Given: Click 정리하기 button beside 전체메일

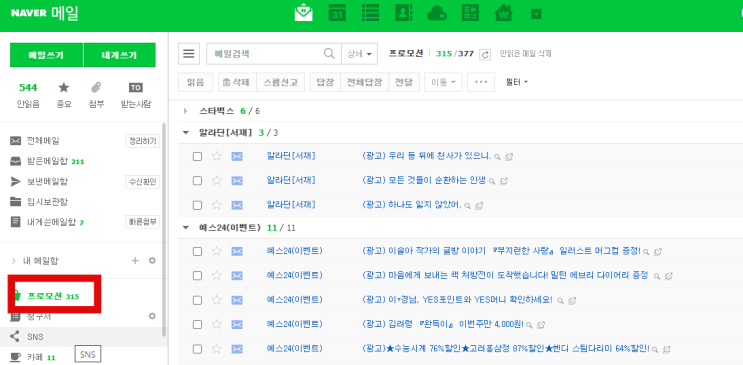Looking at the screenshot, I should pyautogui.click(x=143, y=141).
